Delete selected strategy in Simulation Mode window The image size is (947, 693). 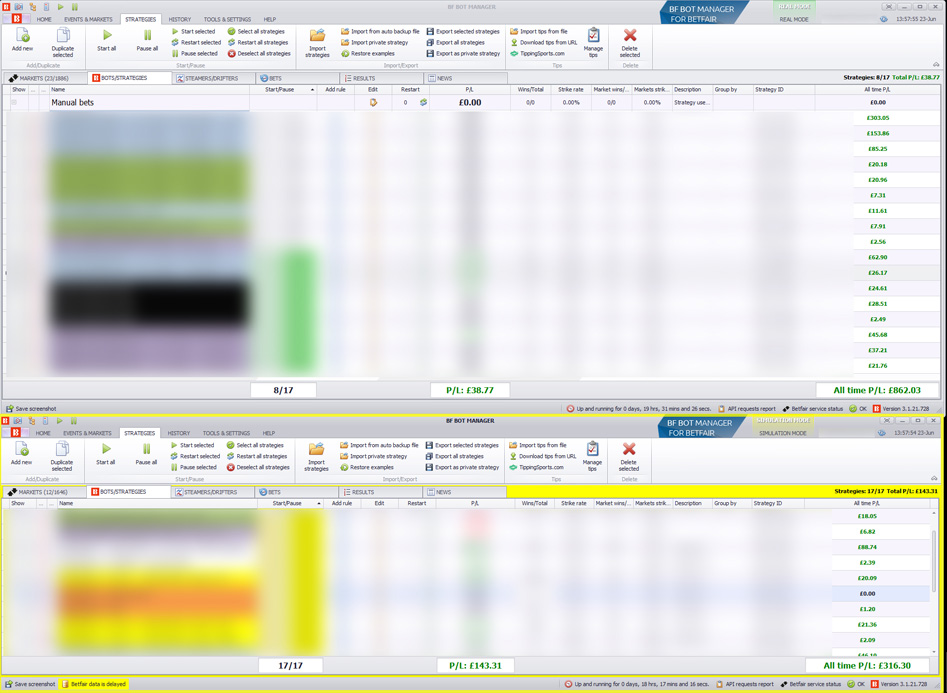pyautogui.click(x=629, y=456)
